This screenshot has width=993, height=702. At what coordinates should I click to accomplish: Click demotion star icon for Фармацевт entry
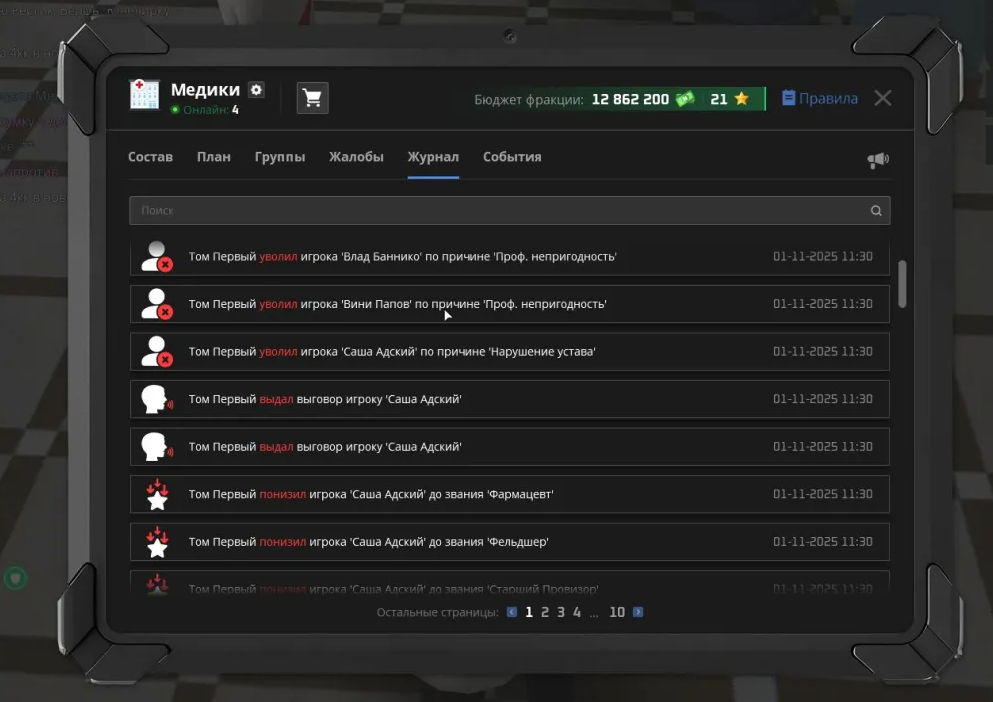[x=156, y=494]
